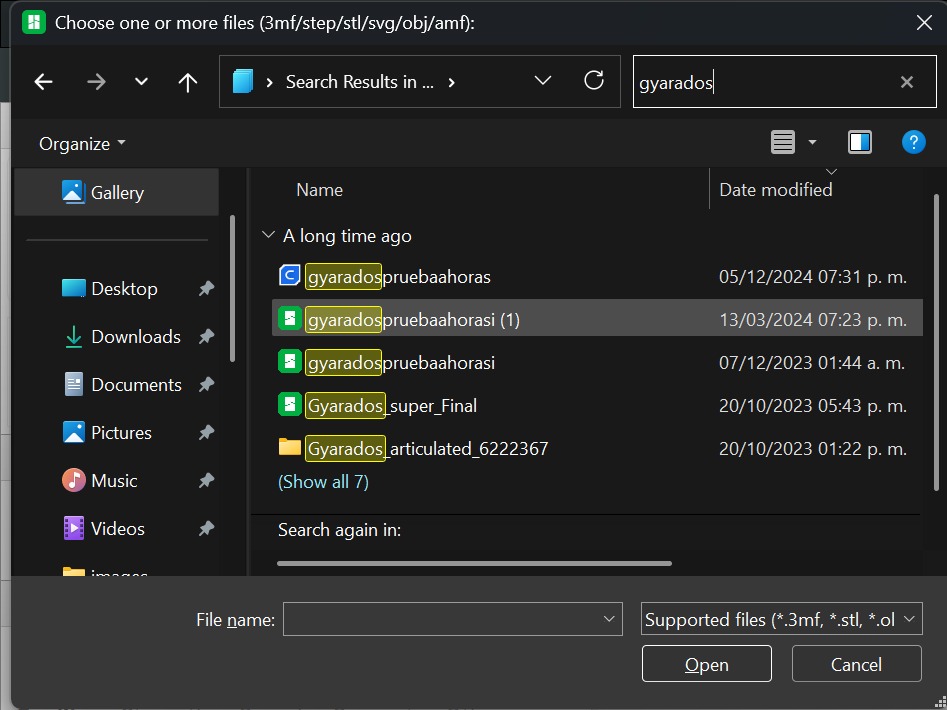The width and height of the screenshot is (947, 710).
Task: Navigate back using the left arrow
Action: click(43, 82)
